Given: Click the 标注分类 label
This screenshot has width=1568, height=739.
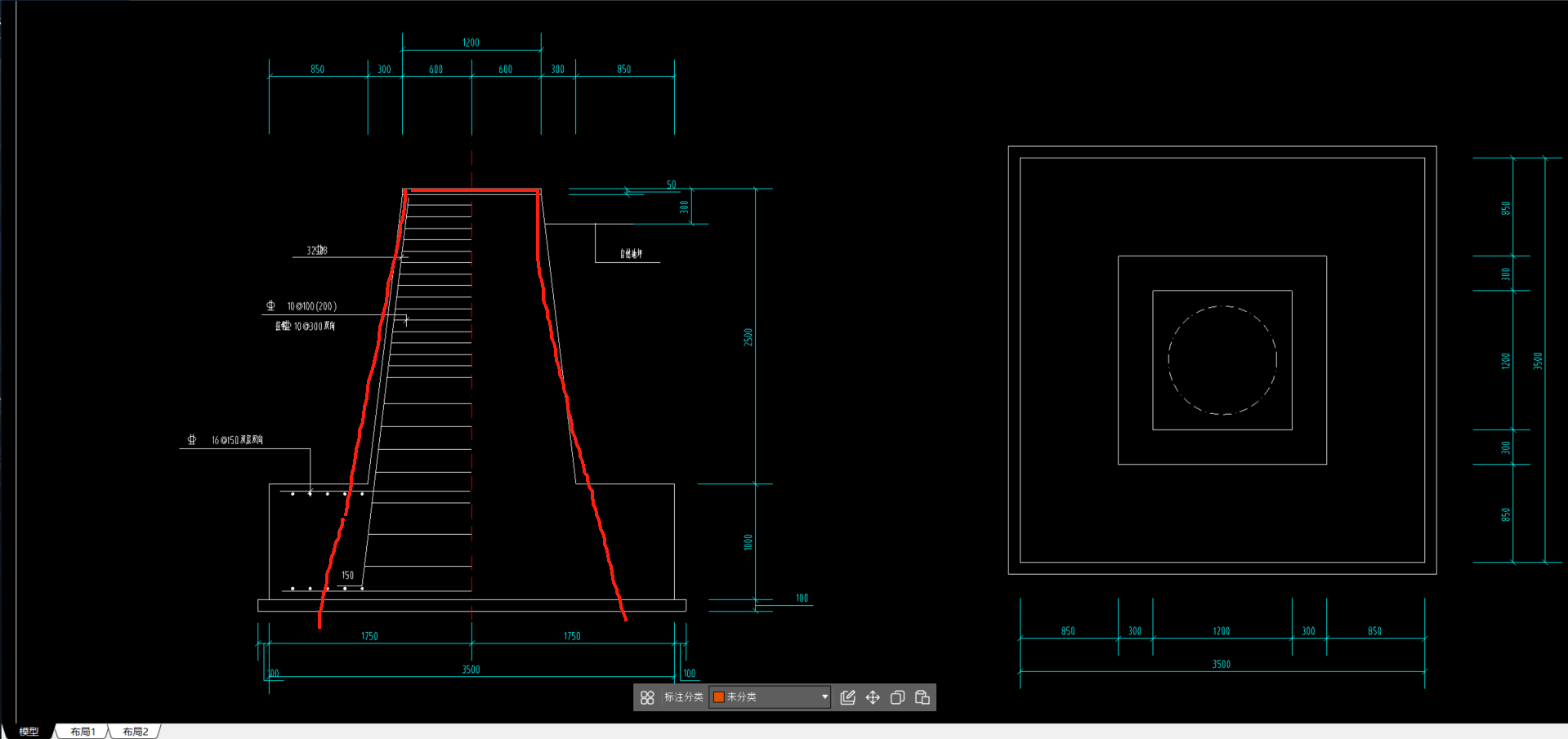Looking at the screenshot, I should tap(683, 697).
